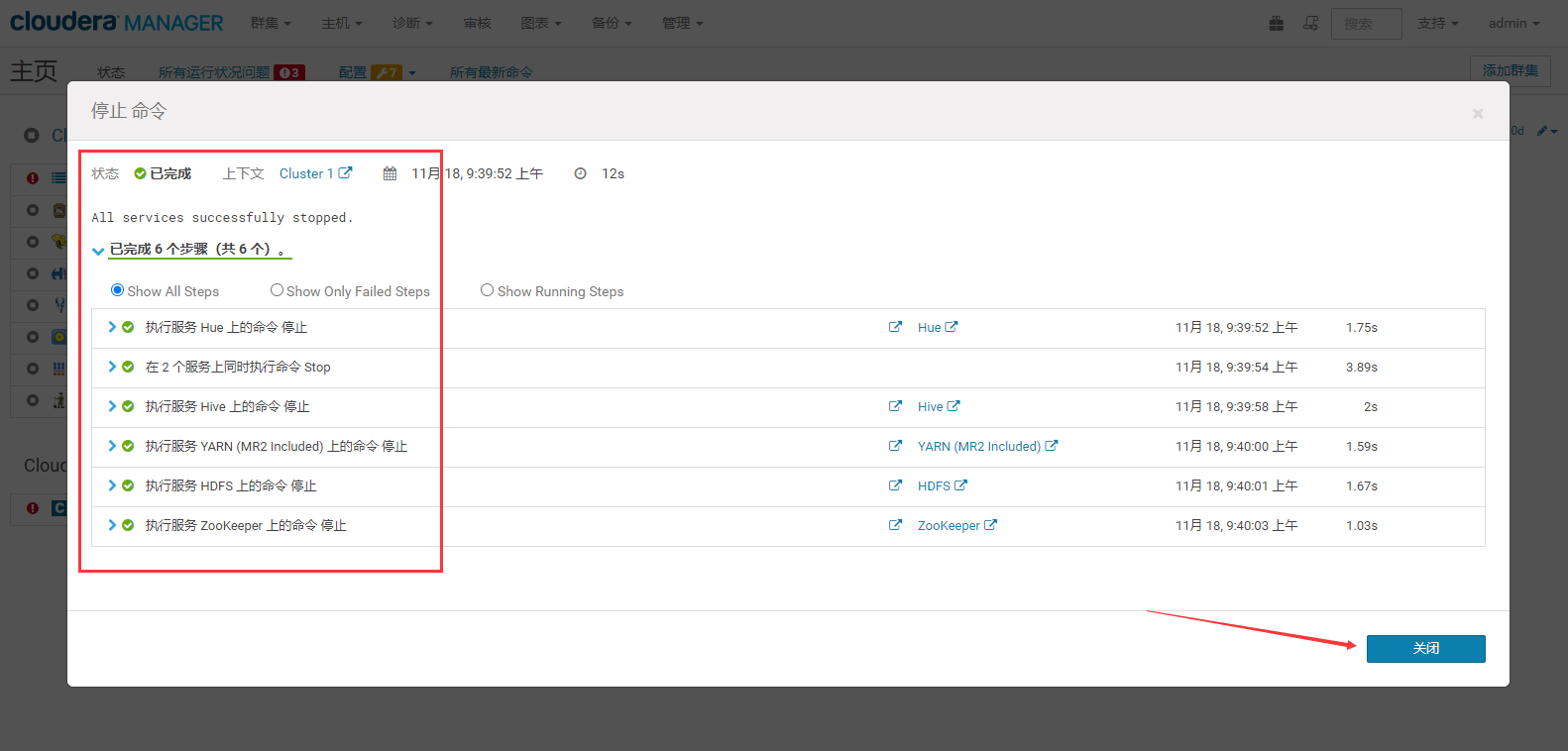Click green success icon in Hue stop step

128,327
